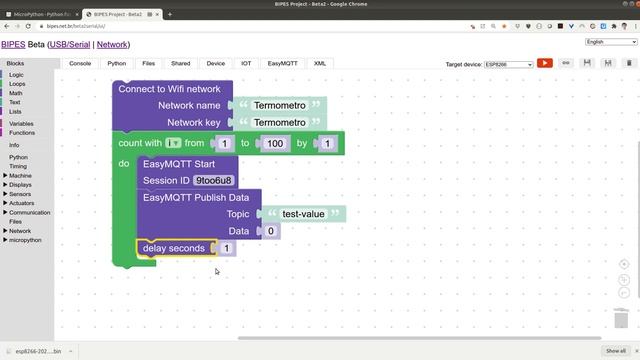Viewport: 640px width, 360px height.
Task: Open a new browser tab
Action: [x=170, y=14]
